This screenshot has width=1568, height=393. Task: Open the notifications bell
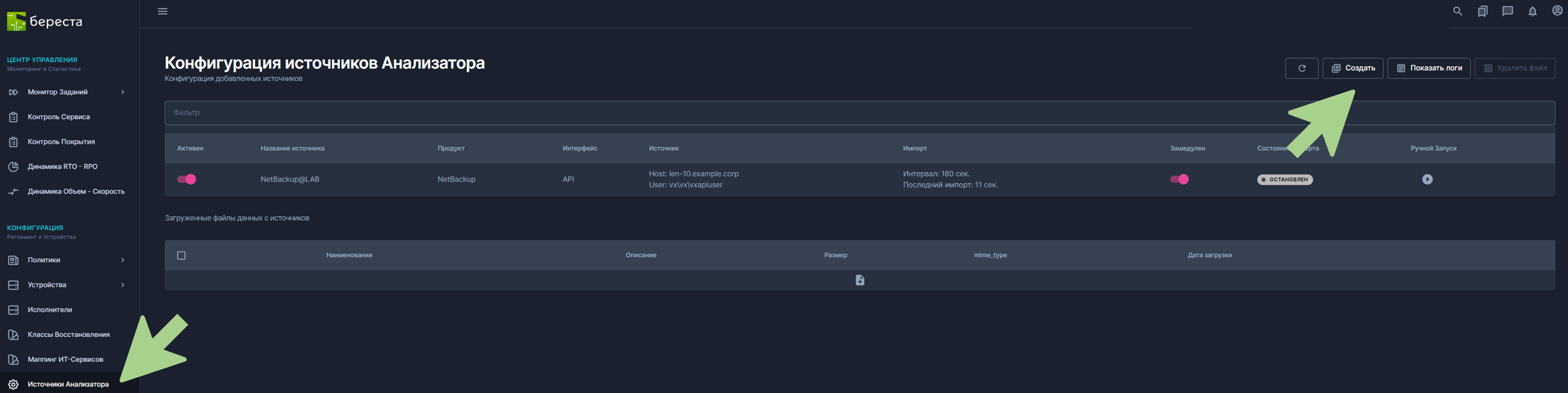pyautogui.click(x=1532, y=12)
